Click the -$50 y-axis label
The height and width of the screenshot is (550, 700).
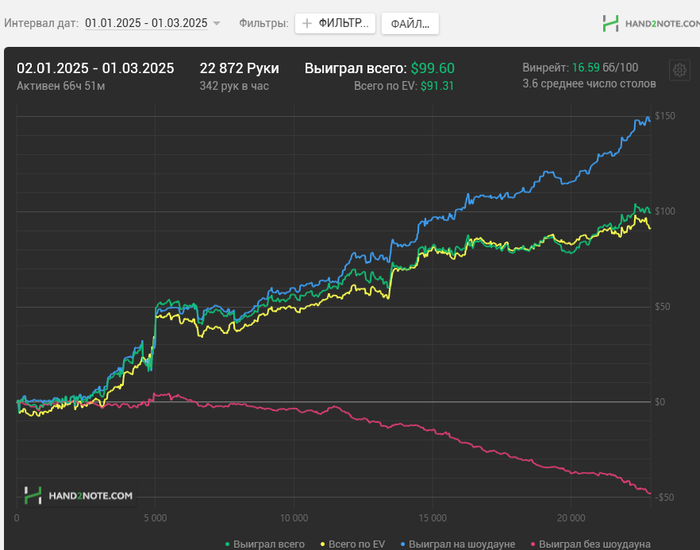[664, 497]
